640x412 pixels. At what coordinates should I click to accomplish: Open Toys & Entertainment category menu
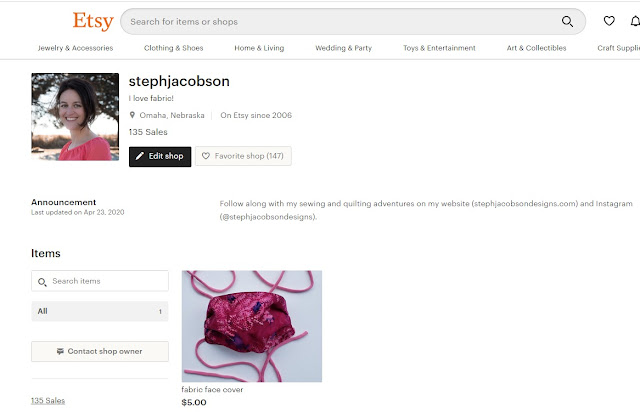[x=439, y=48]
